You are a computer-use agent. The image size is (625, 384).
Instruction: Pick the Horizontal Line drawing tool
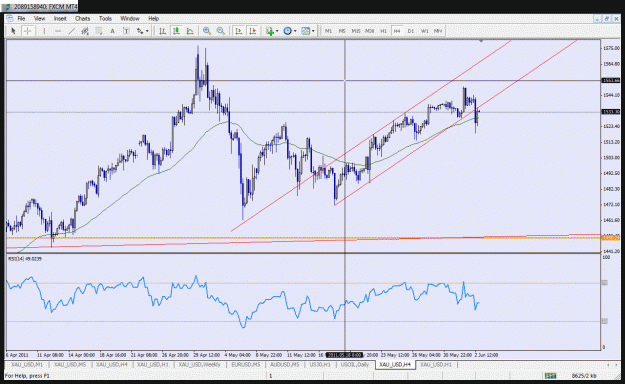click(58, 31)
